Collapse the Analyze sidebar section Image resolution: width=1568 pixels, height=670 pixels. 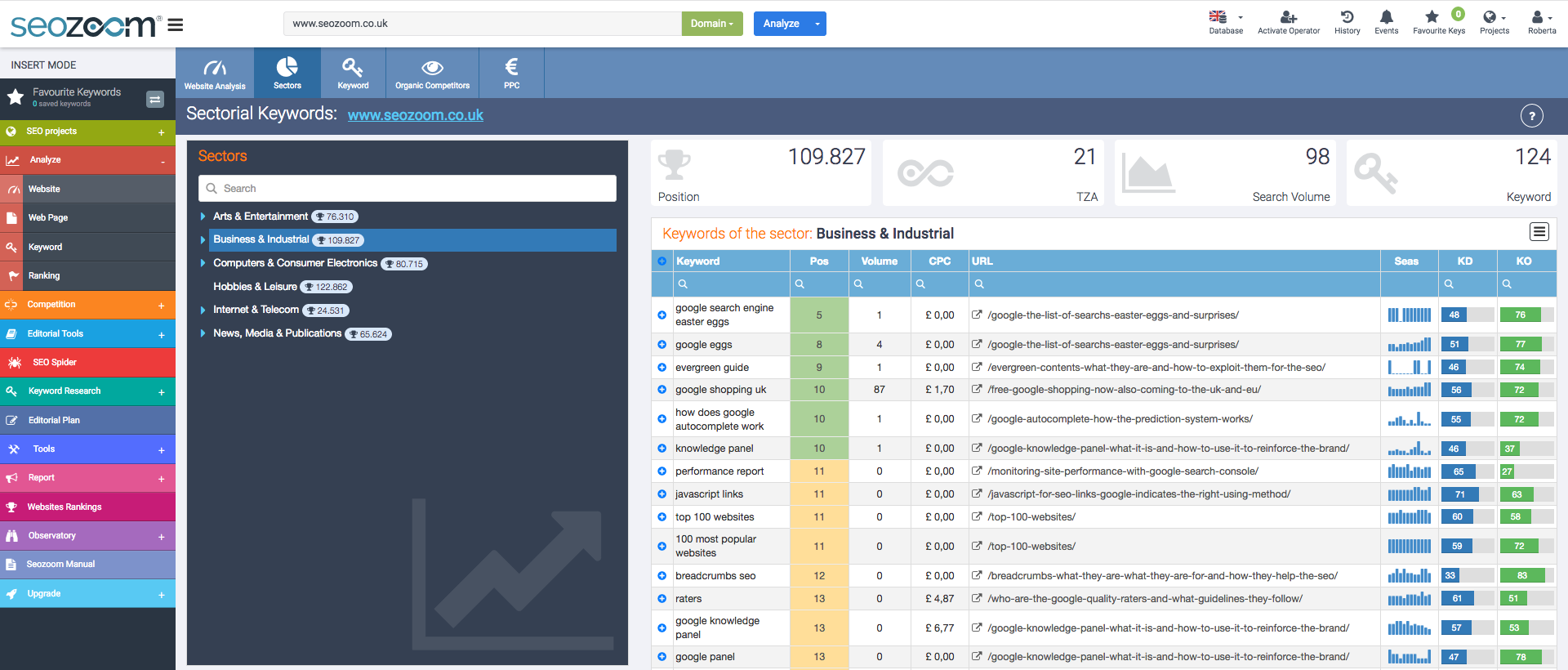pyautogui.click(x=163, y=161)
